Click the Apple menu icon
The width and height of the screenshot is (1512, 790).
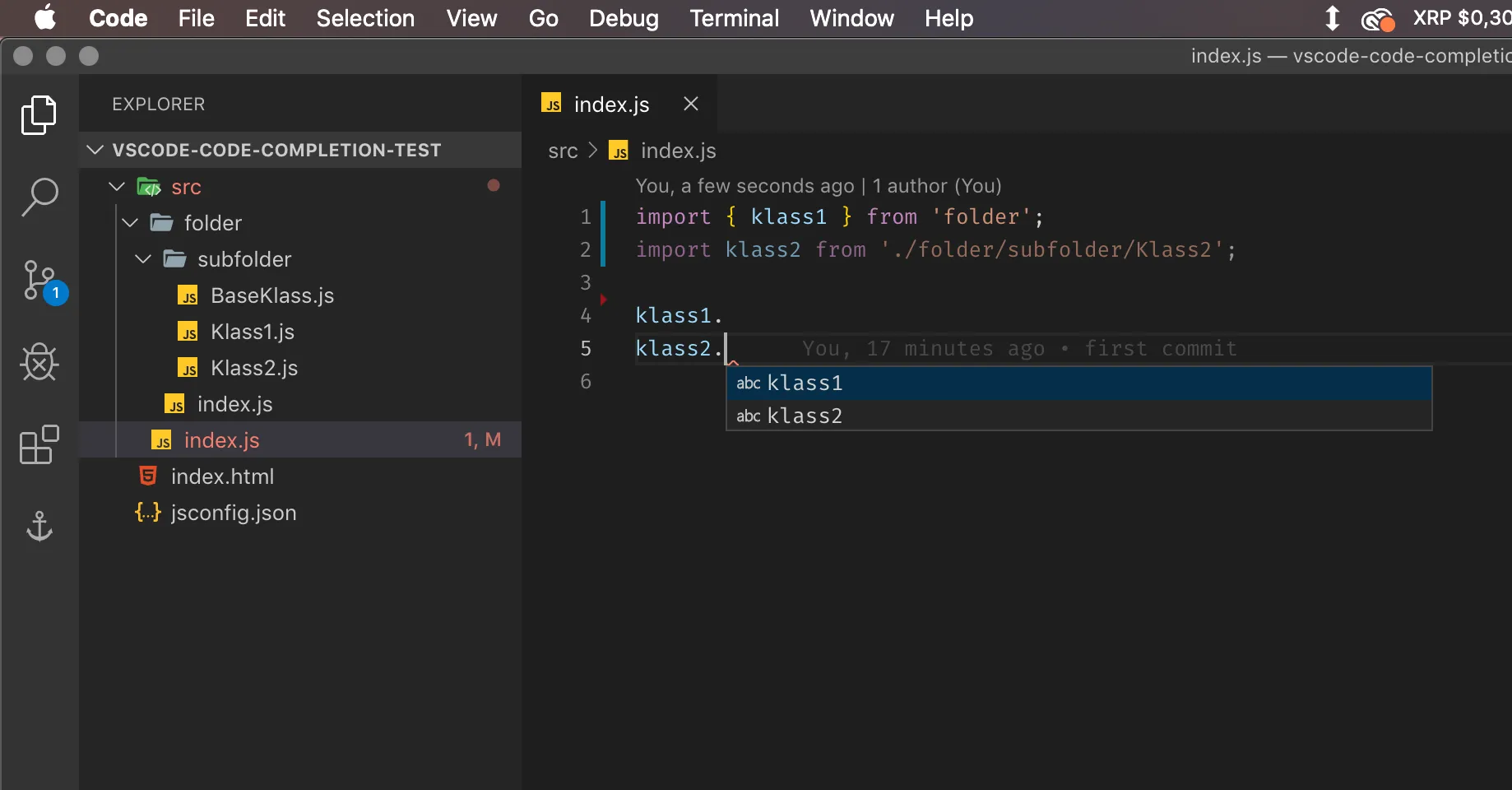(45, 18)
